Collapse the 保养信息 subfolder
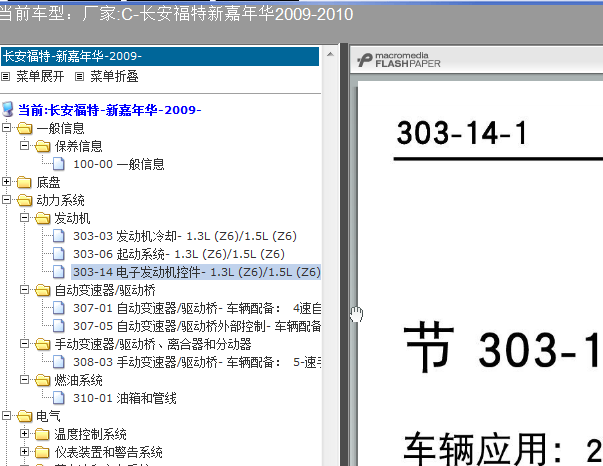This screenshot has height=466, width=603. [25, 145]
